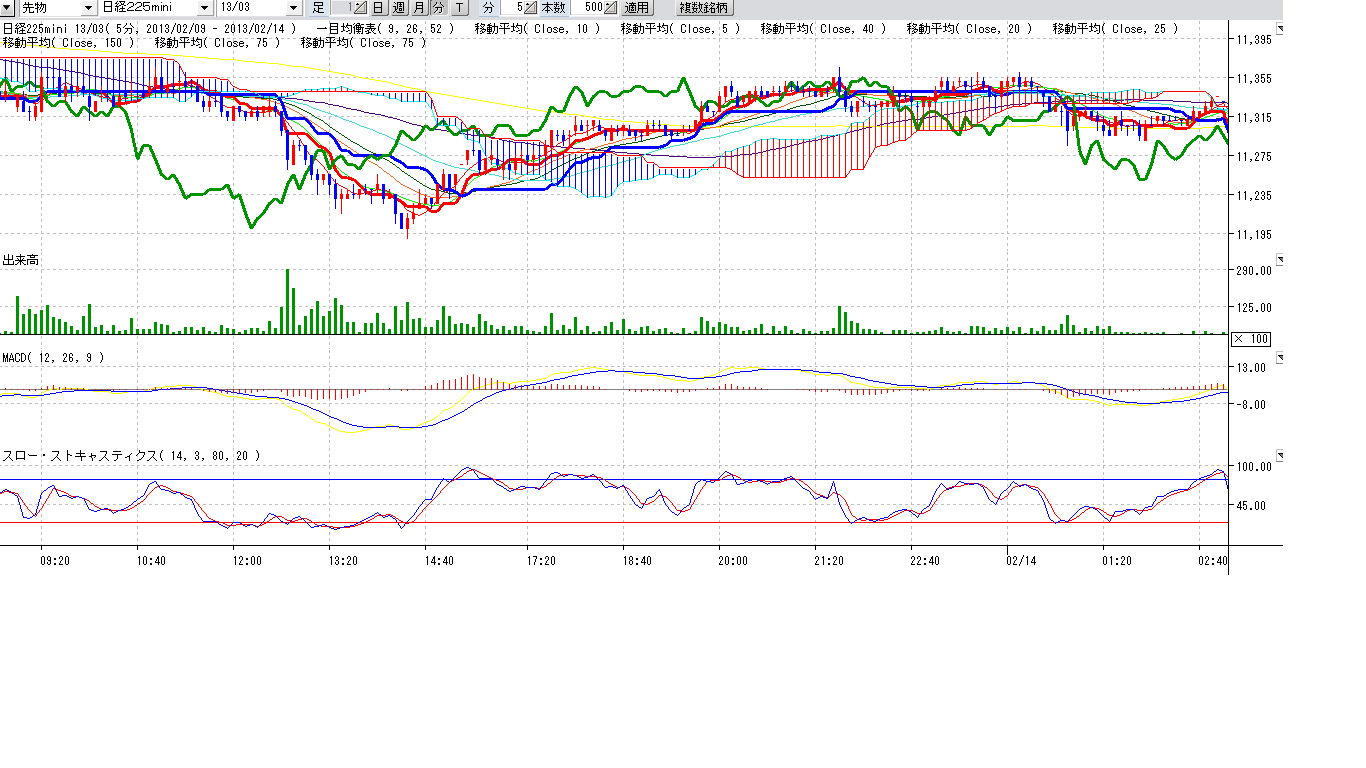This screenshot has width=1366, height=768.
Task: Click the 足 field spinner icon
Action: click(x=360, y=8)
